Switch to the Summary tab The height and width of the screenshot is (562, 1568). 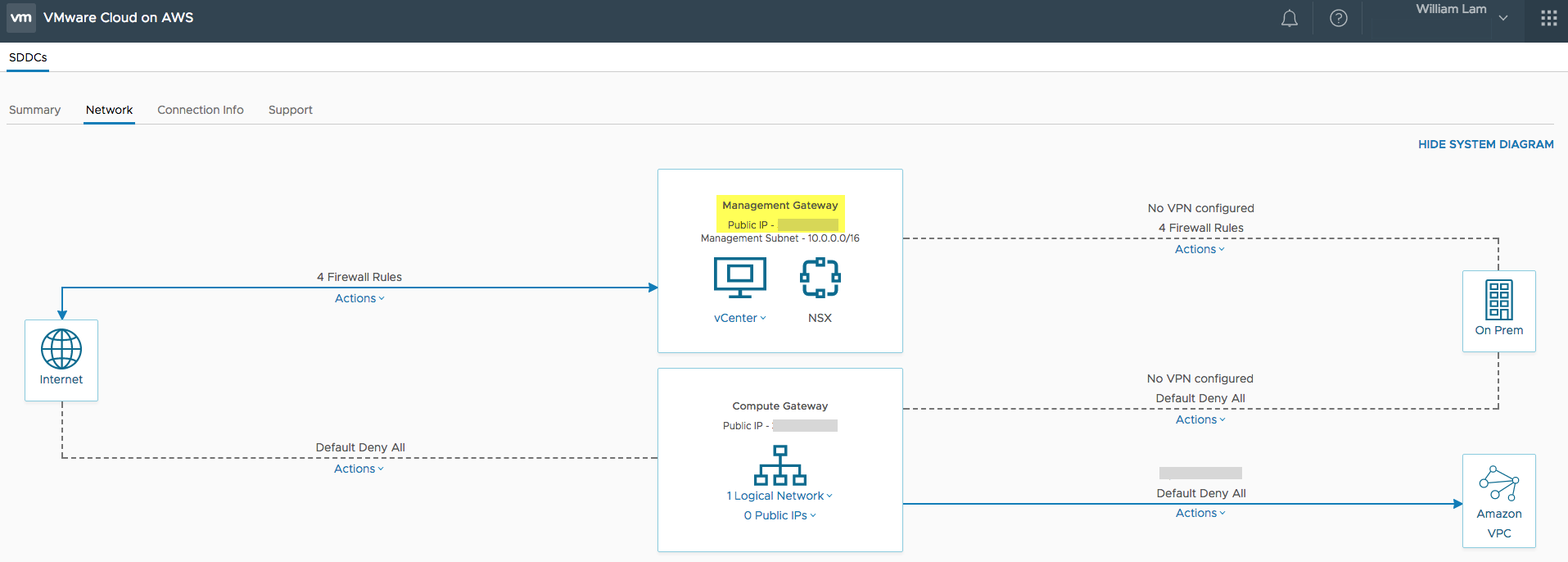(34, 110)
